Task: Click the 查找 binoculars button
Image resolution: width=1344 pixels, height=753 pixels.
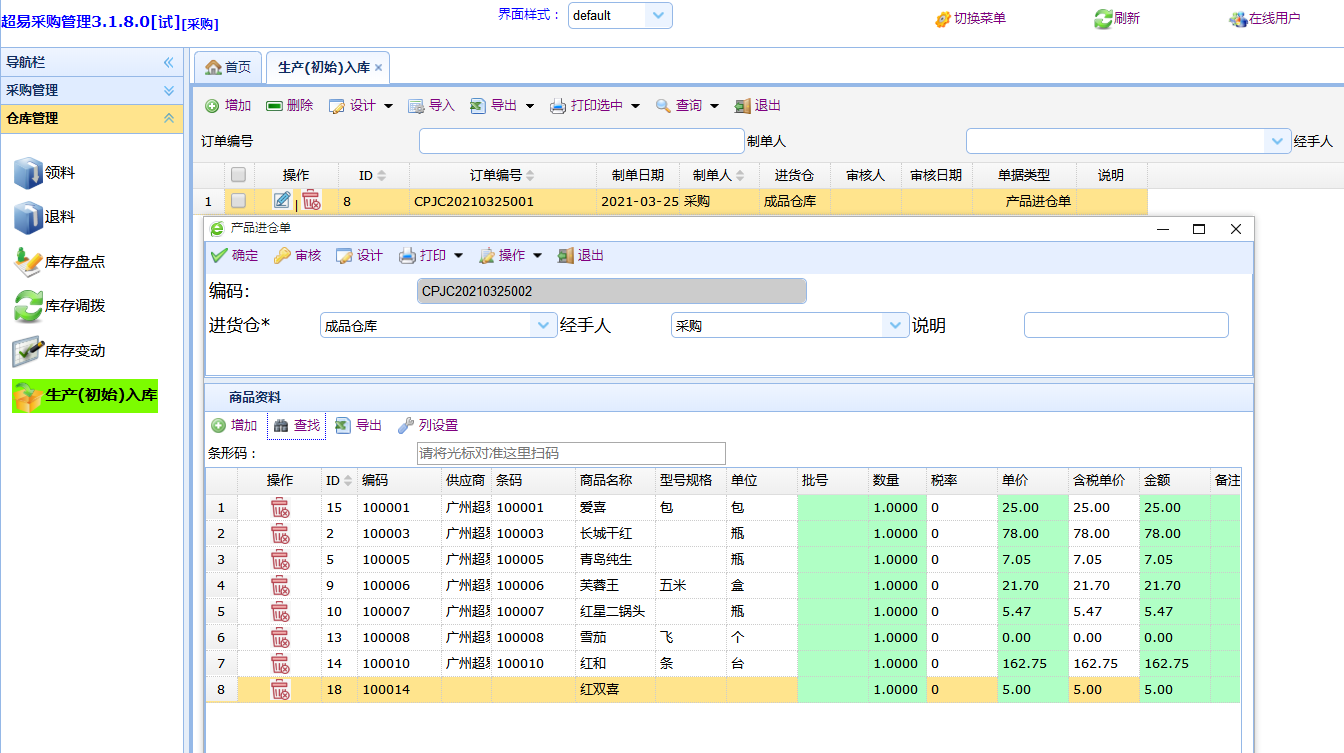Action: [297, 426]
